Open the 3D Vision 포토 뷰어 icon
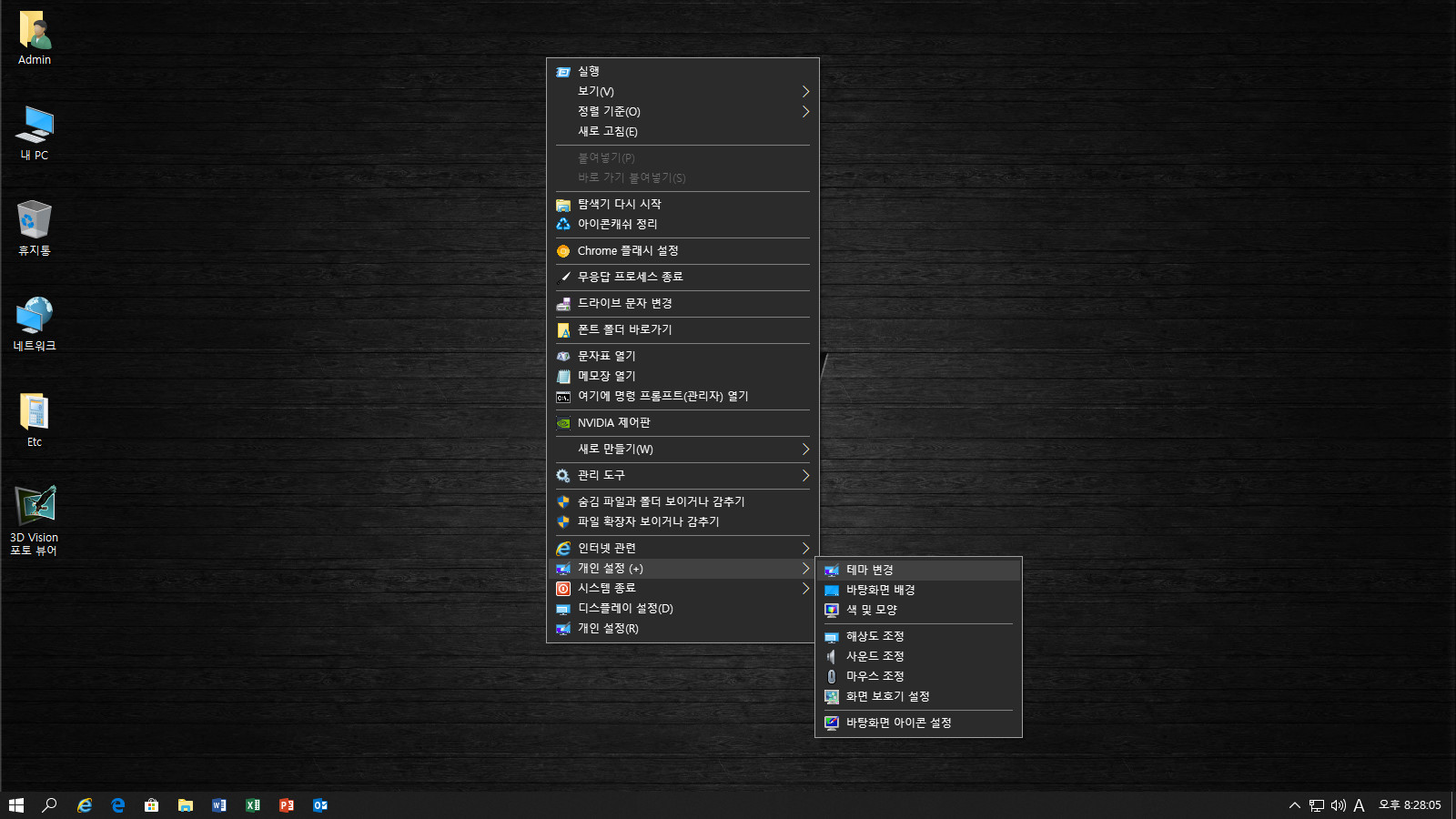 click(35, 521)
